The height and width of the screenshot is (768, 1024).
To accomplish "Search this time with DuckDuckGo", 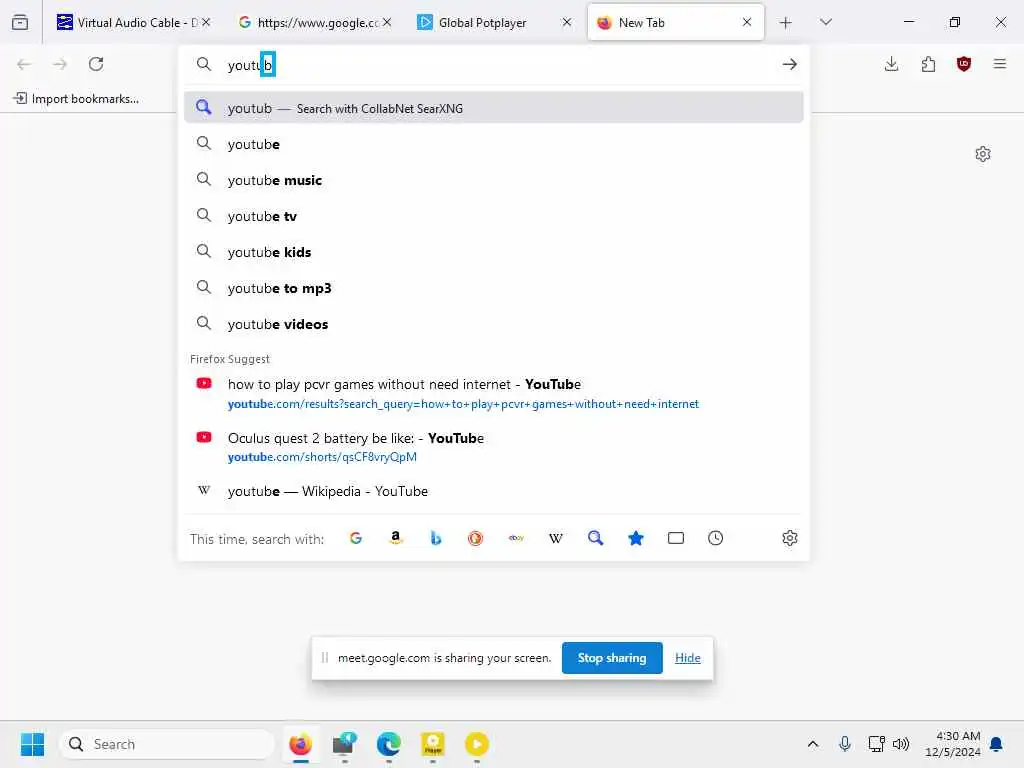I will click(x=475, y=538).
